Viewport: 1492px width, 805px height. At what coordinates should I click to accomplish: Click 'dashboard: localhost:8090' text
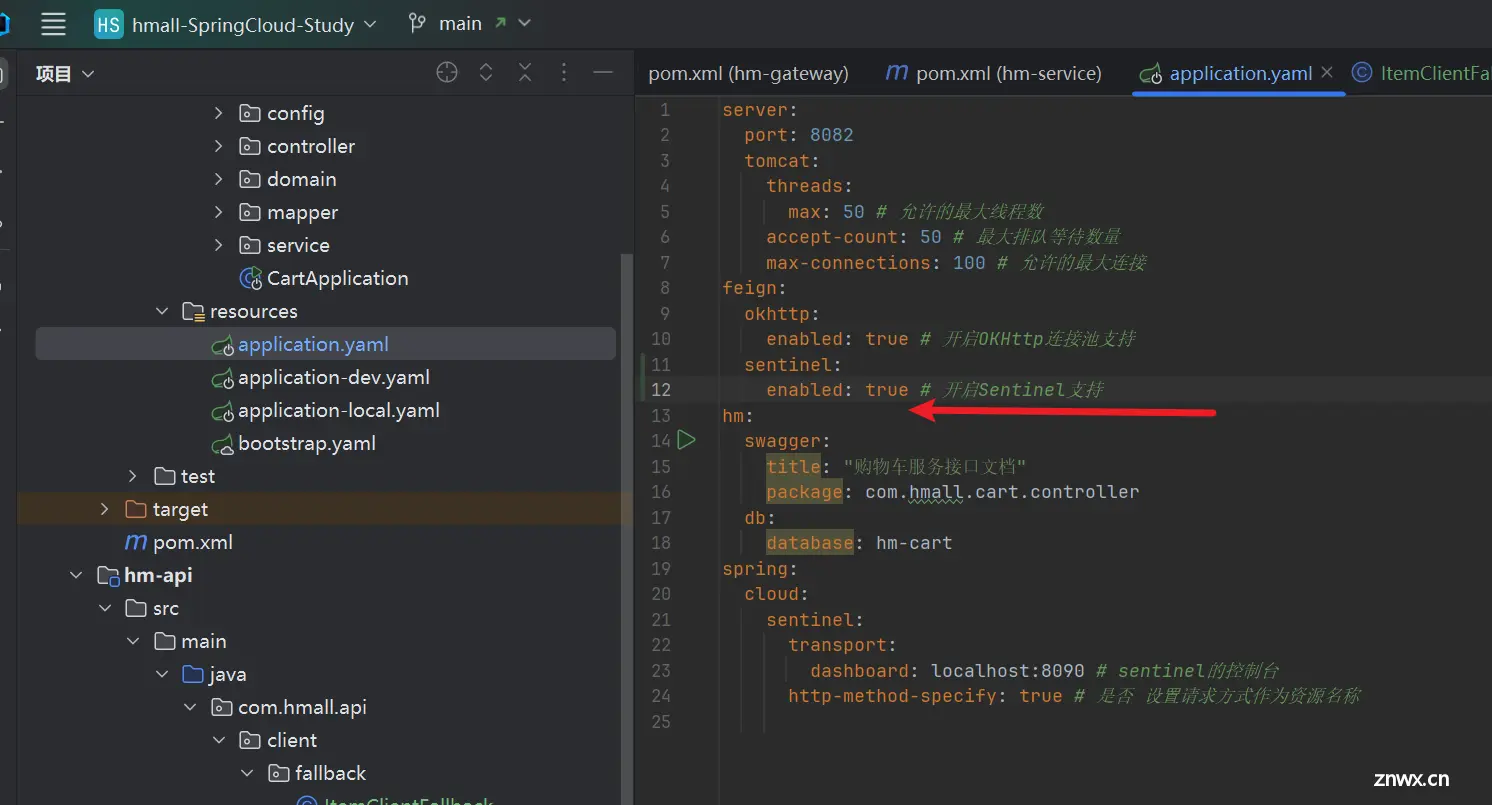(947, 671)
